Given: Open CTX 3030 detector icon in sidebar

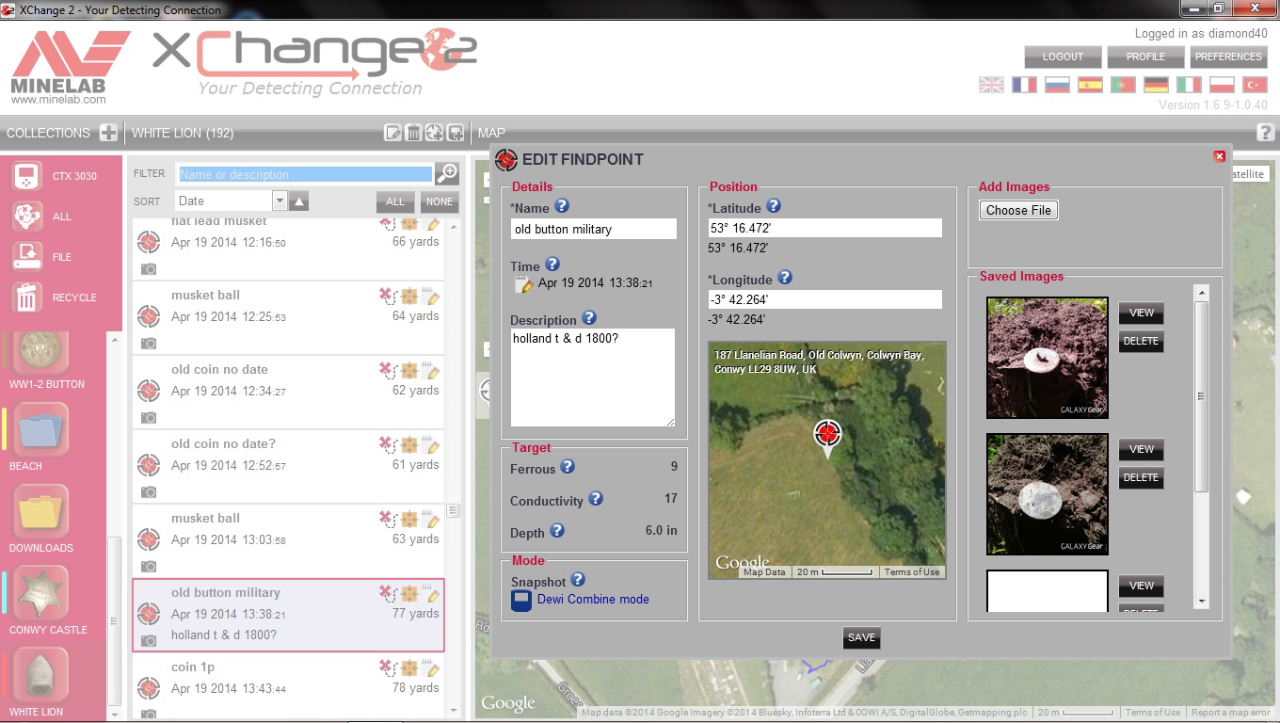Looking at the screenshot, I should (x=26, y=176).
